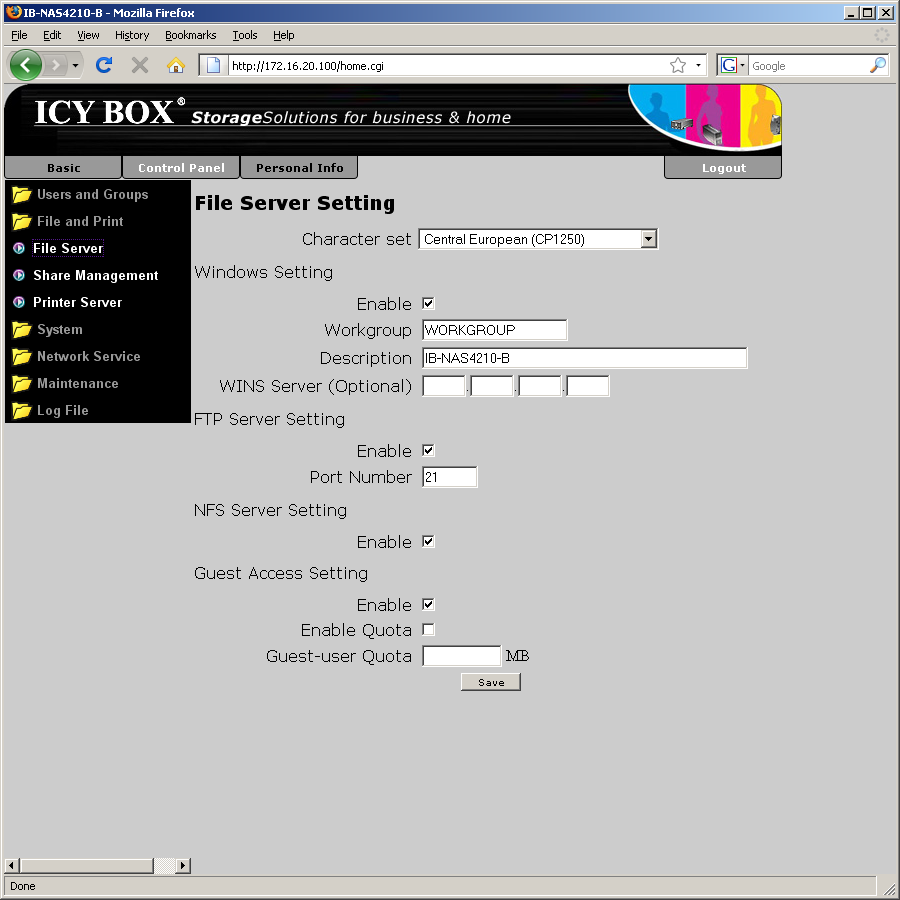Toggle Guest Access Enable checkbox

click(x=428, y=604)
